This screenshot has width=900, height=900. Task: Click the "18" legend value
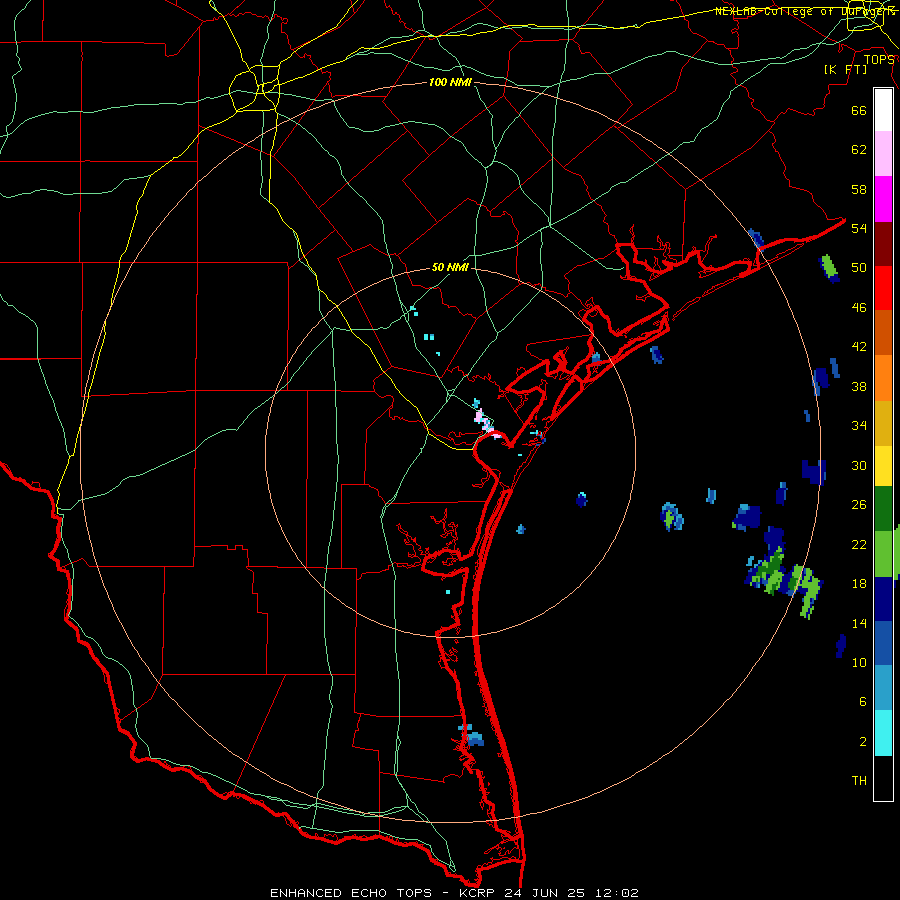(x=859, y=584)
